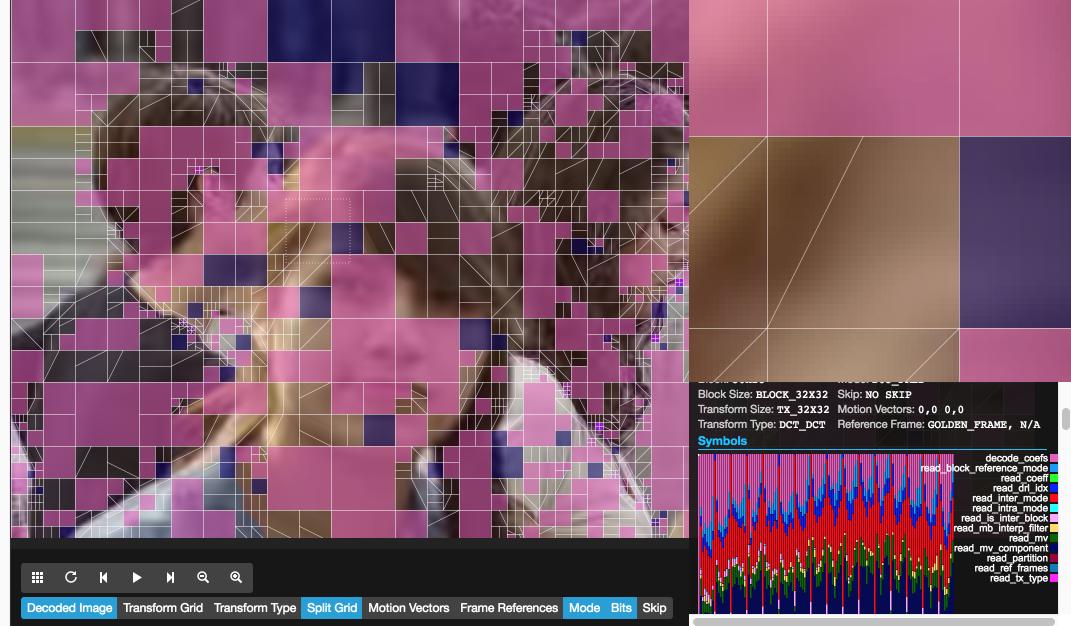Click the read_intra_mode legend label
Image resolution: width=1071 pixels, height=626 pixels.
click(1010, 508)
